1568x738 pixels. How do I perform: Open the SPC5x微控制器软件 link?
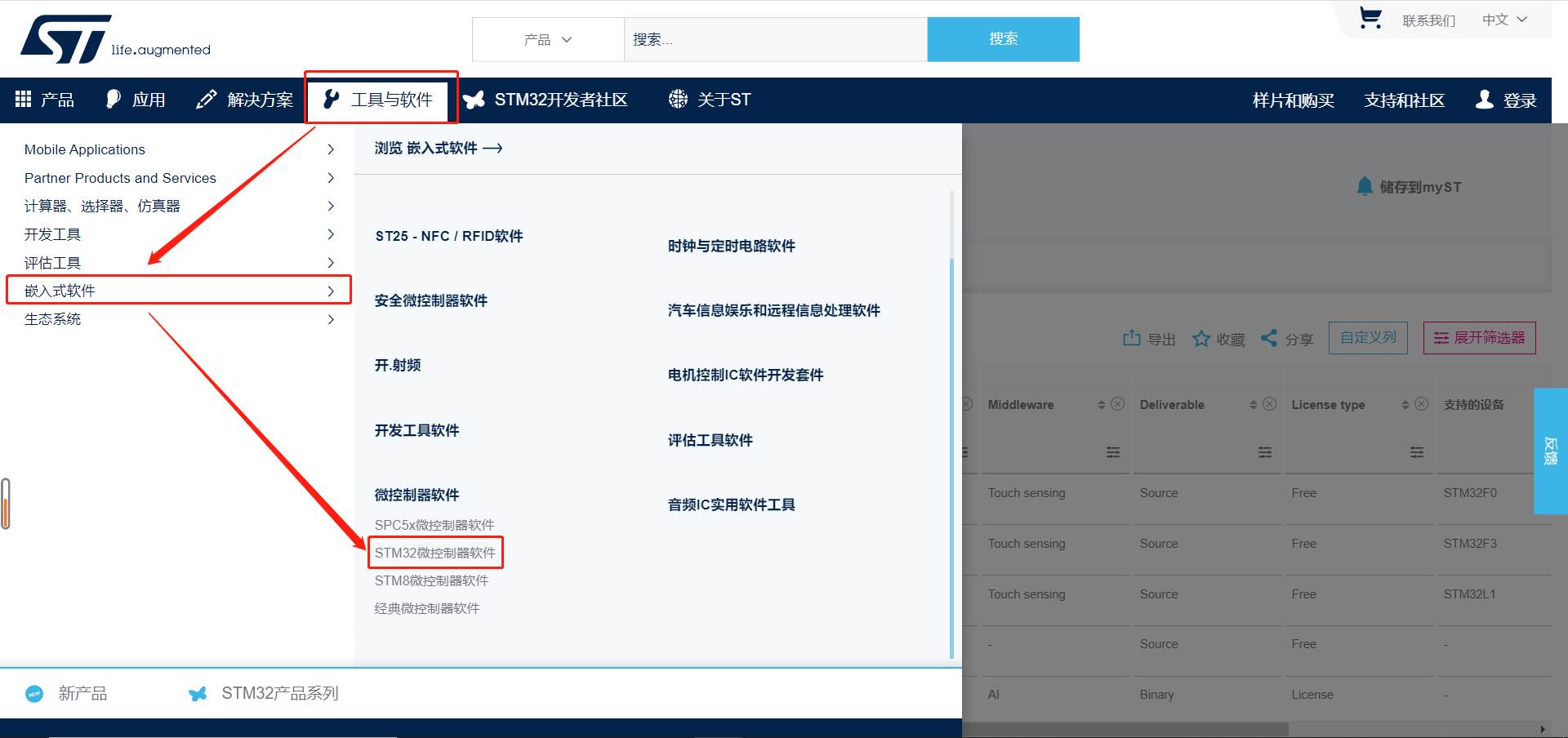[x=434, y=525]
